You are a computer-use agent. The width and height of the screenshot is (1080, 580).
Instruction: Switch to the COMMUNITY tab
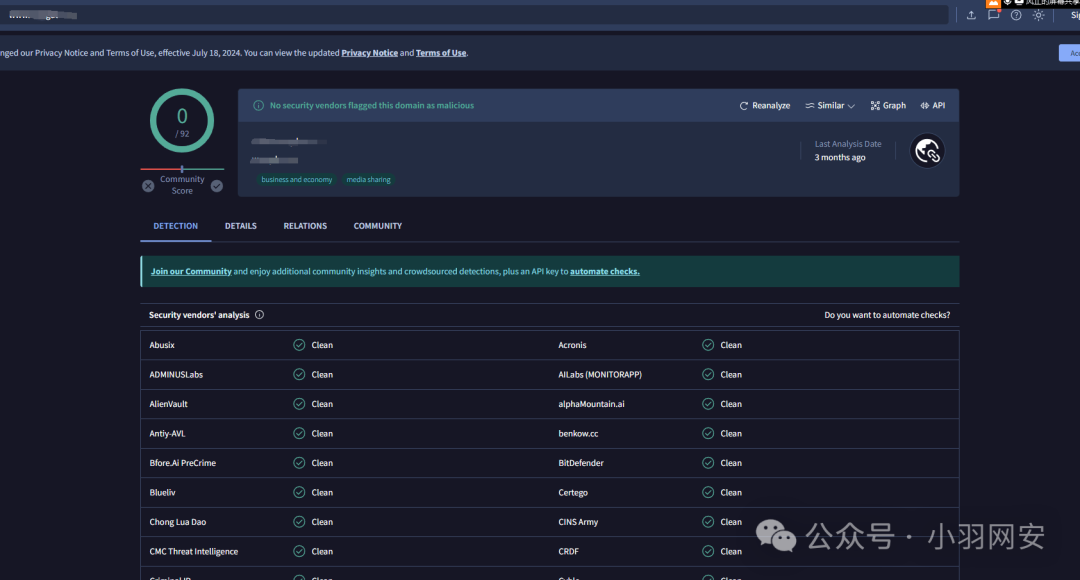point(377,226)
